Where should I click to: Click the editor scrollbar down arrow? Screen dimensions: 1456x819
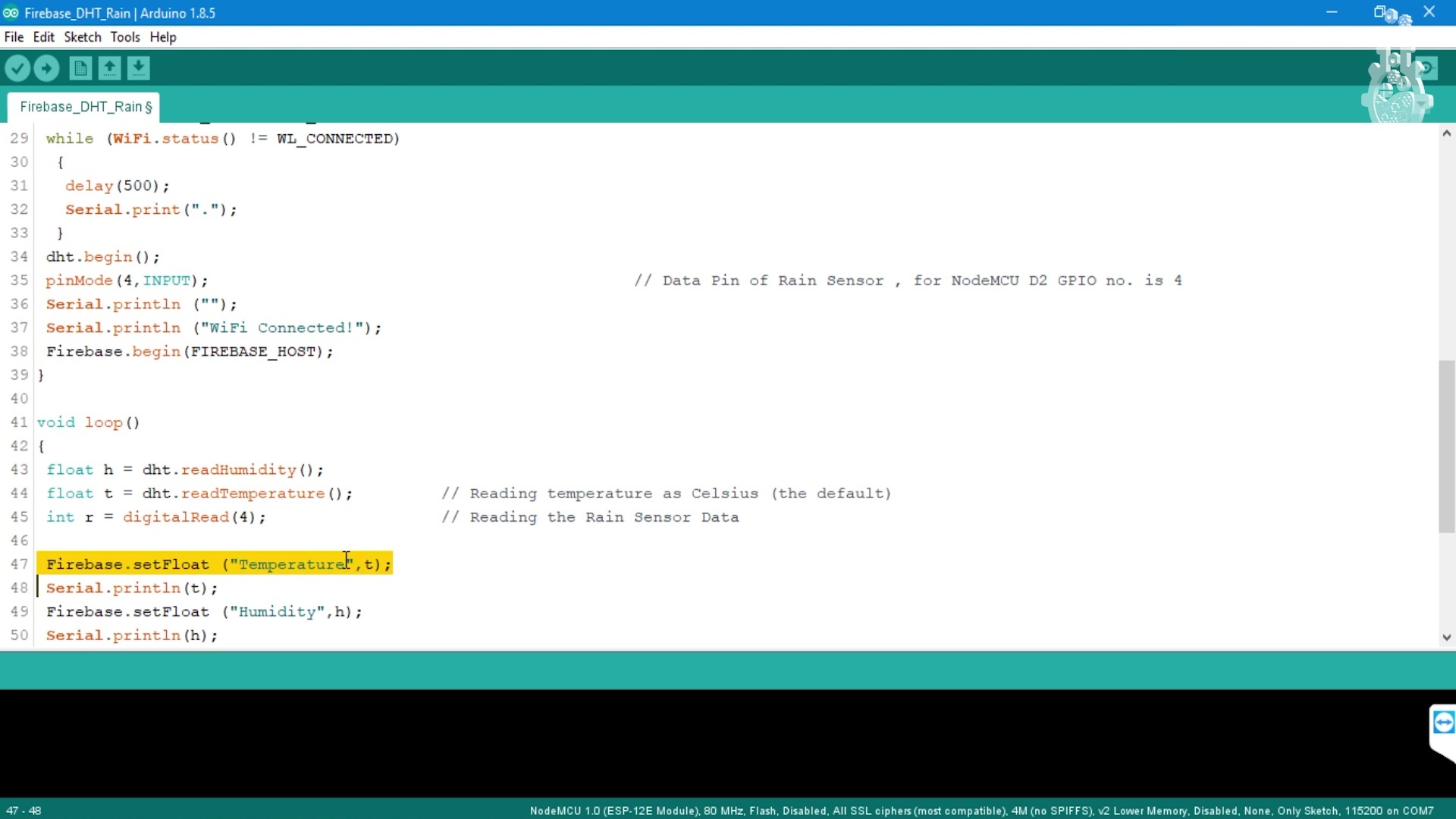pyautogui.click(x=1446, y=637)
